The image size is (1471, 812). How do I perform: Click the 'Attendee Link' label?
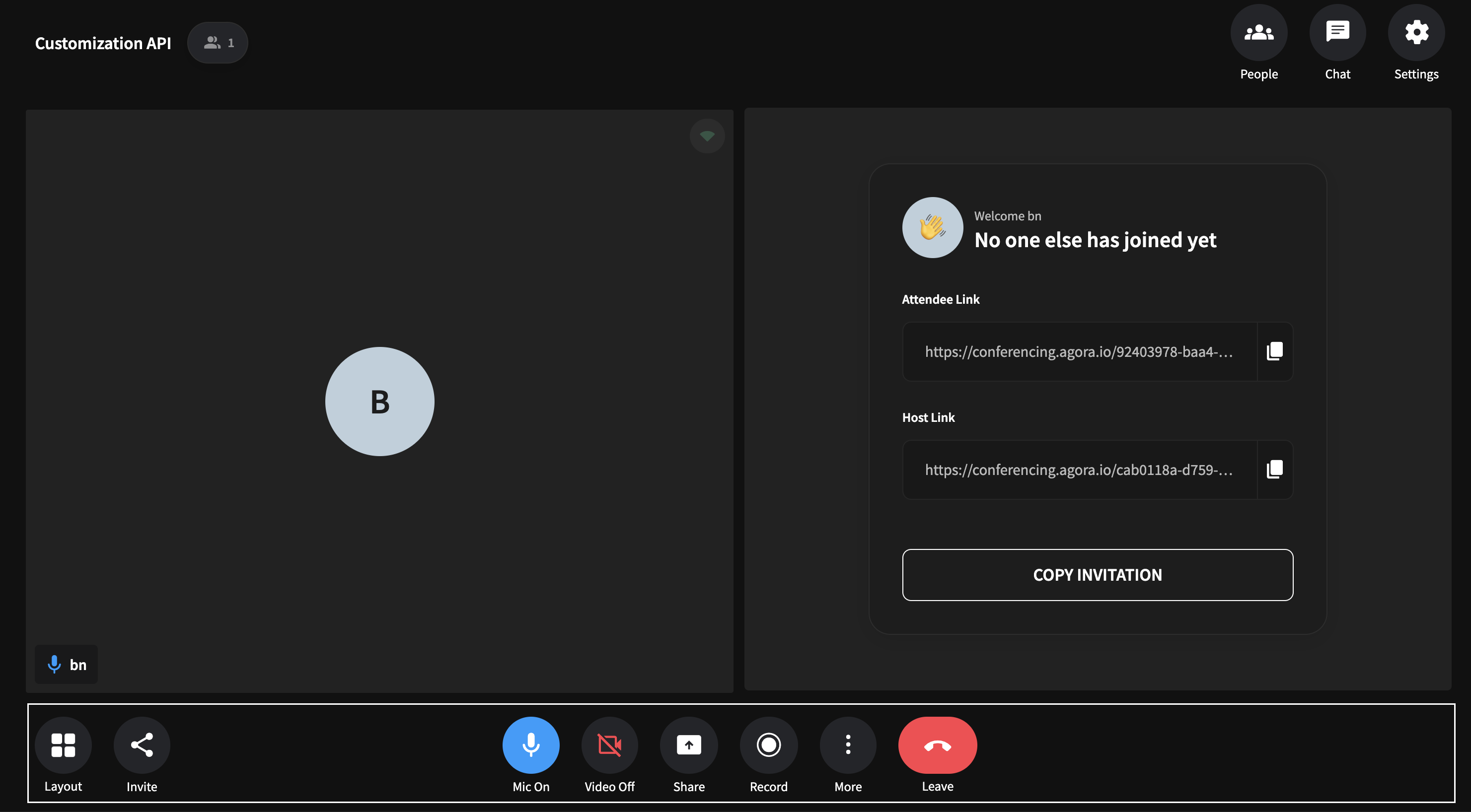pos(941,299)
